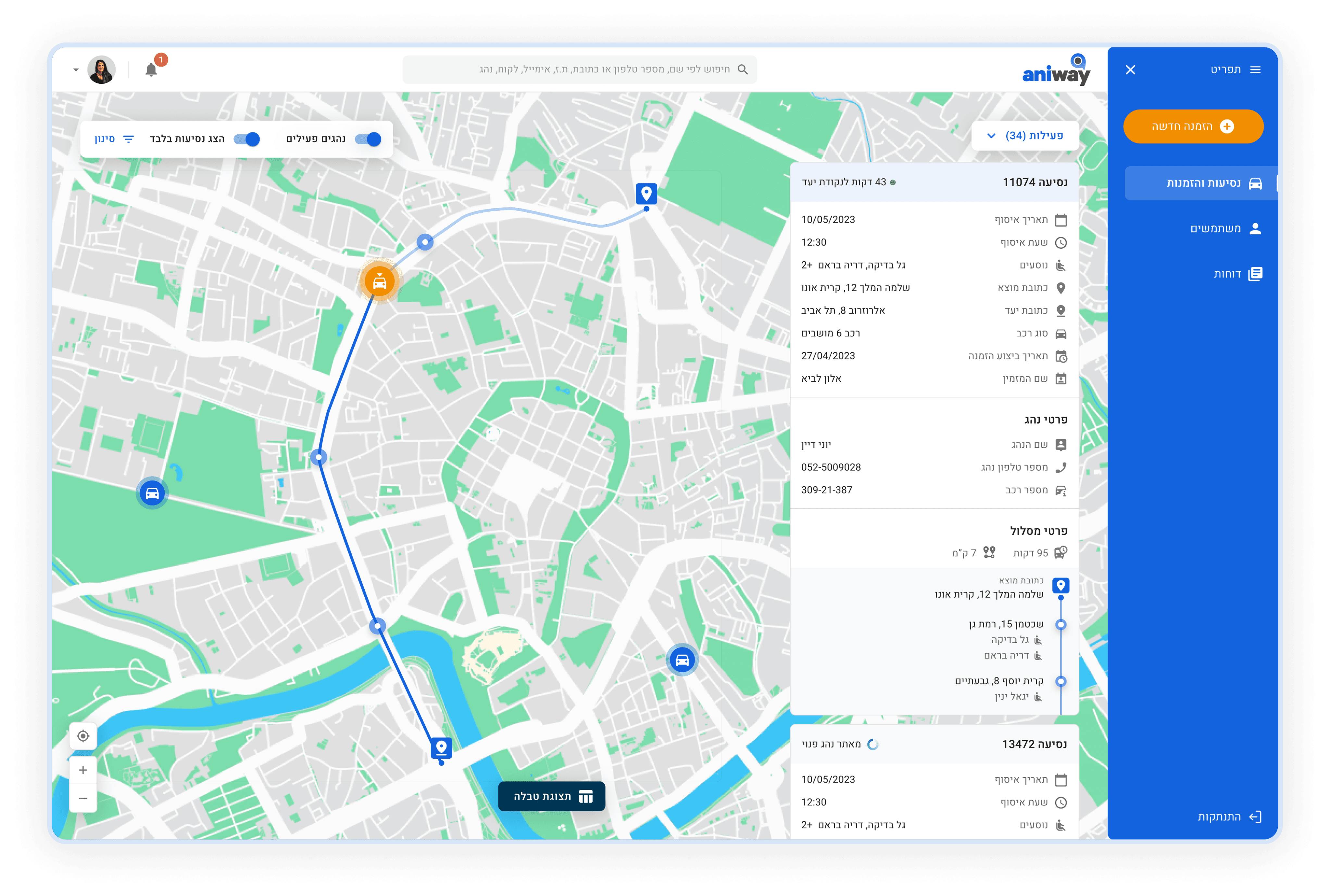Click the pickup time clock icon in trip 11074

point(1060,242)
